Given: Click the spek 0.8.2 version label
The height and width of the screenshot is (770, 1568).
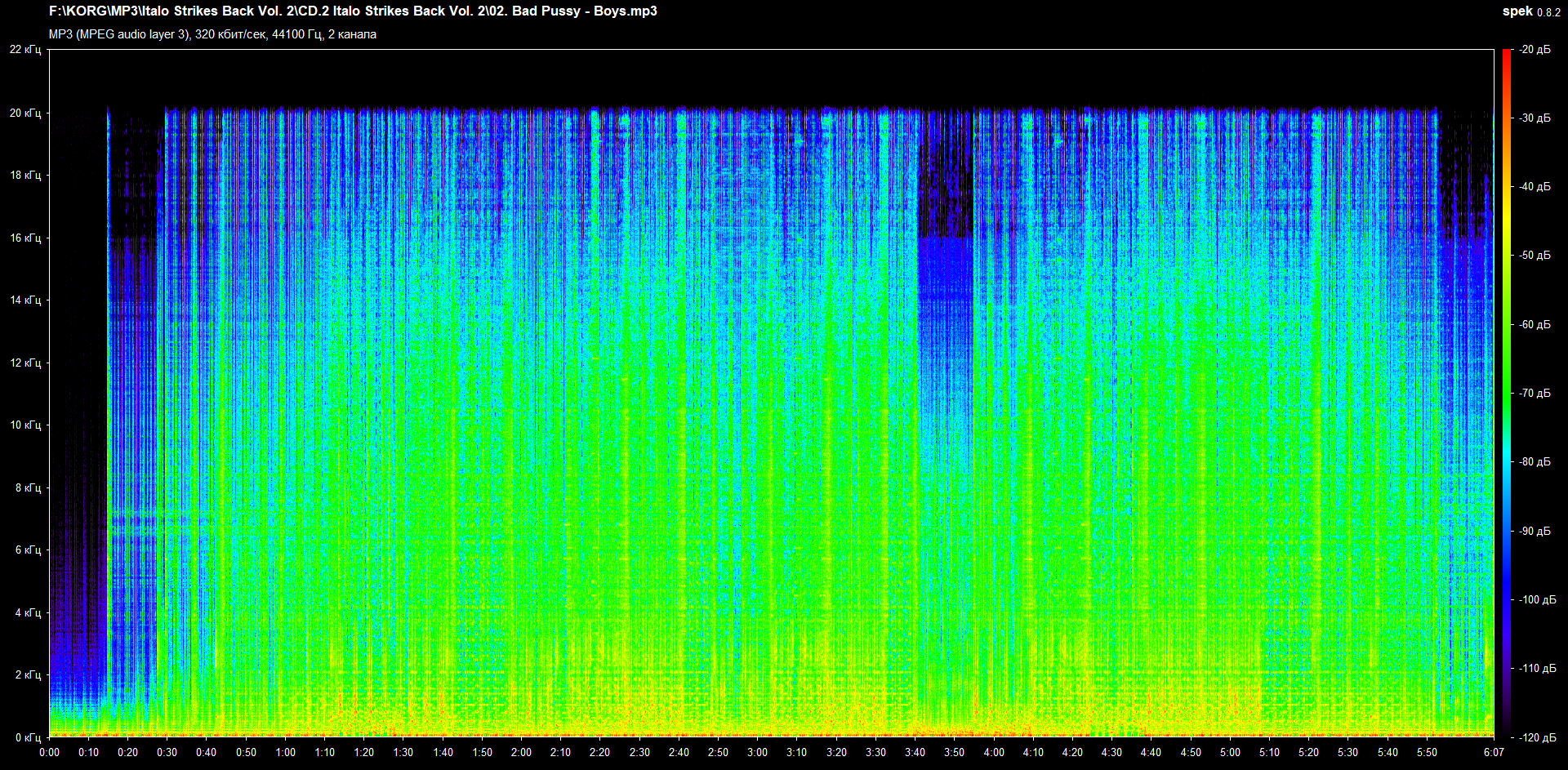Looking at the screenshot, I should point(1530,11).
